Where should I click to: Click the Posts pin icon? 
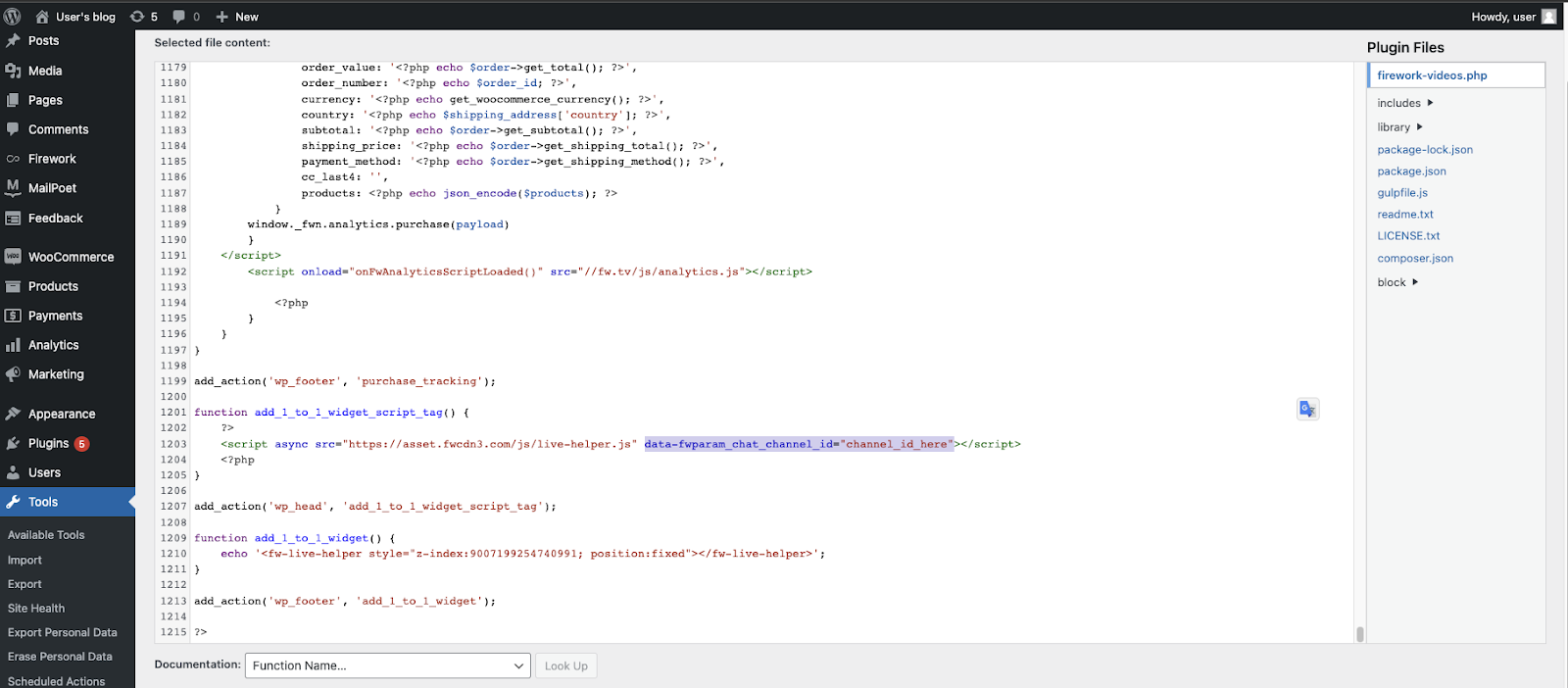[x=13, y=41]
